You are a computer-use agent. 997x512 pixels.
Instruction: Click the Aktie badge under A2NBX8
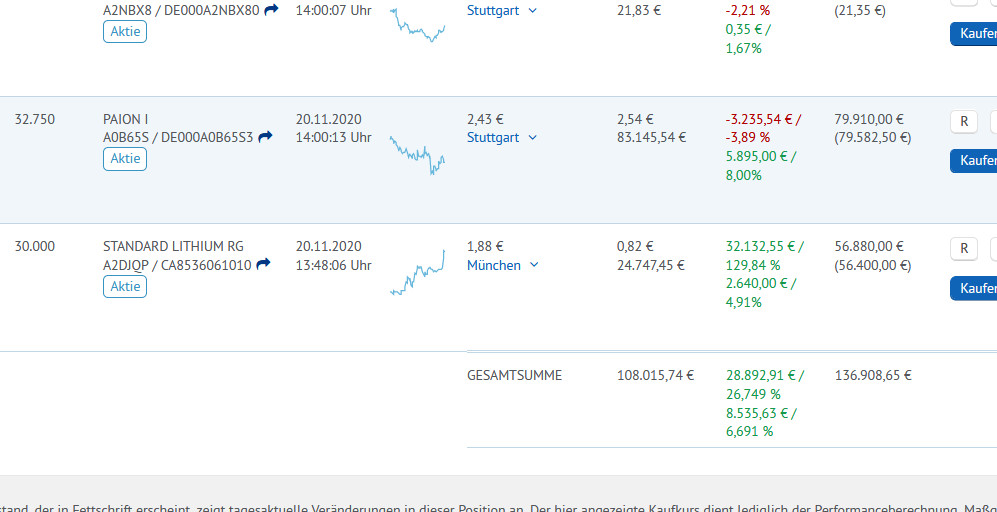(125, 31)
